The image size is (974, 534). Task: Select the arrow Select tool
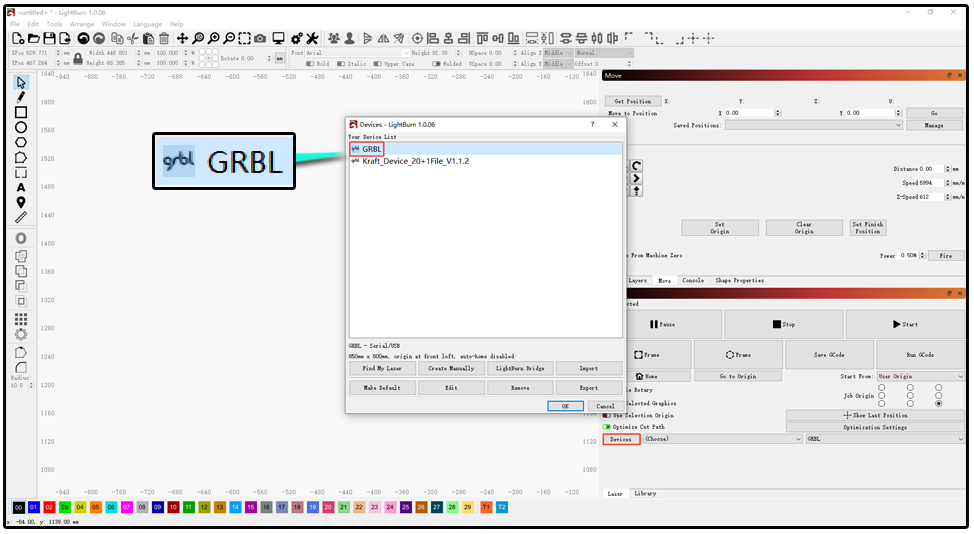(x=21, y=83)
